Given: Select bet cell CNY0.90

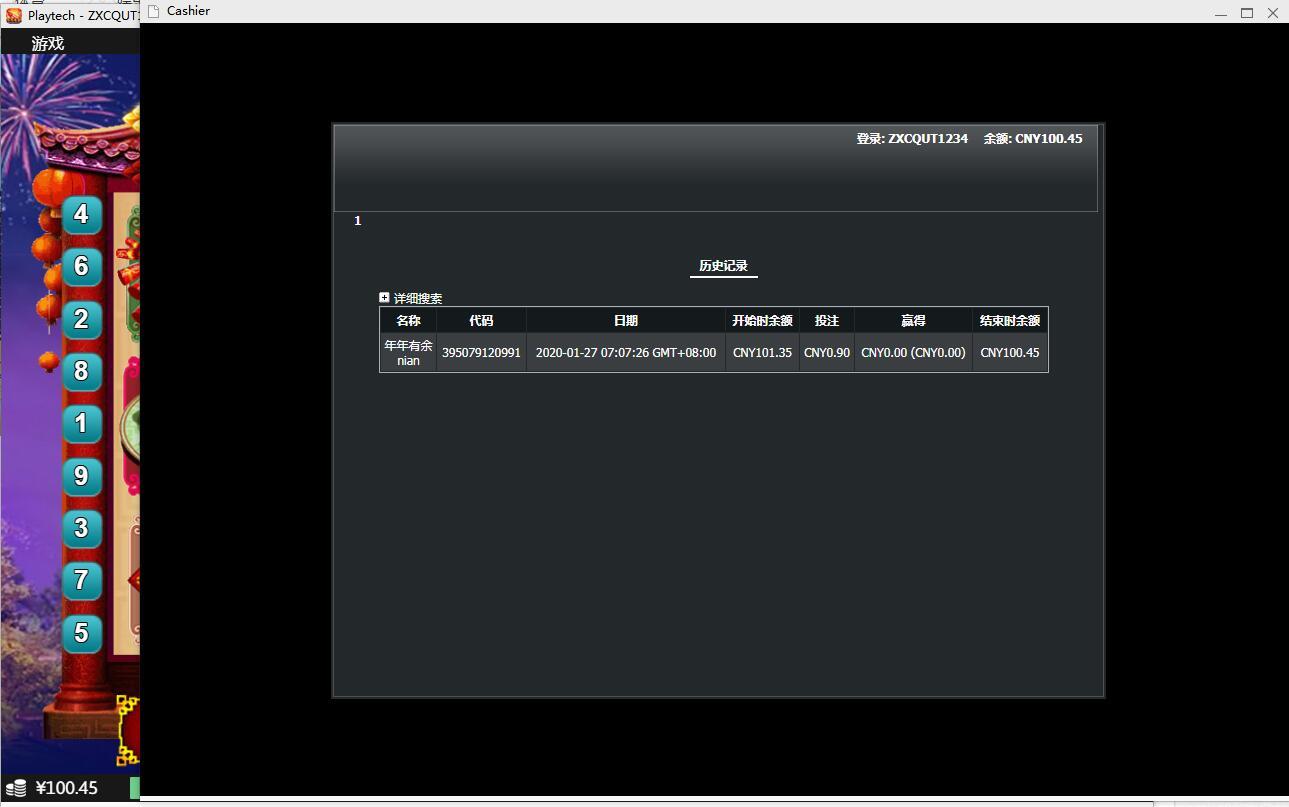Looking at the screenshot, I should tap(827, 353).
